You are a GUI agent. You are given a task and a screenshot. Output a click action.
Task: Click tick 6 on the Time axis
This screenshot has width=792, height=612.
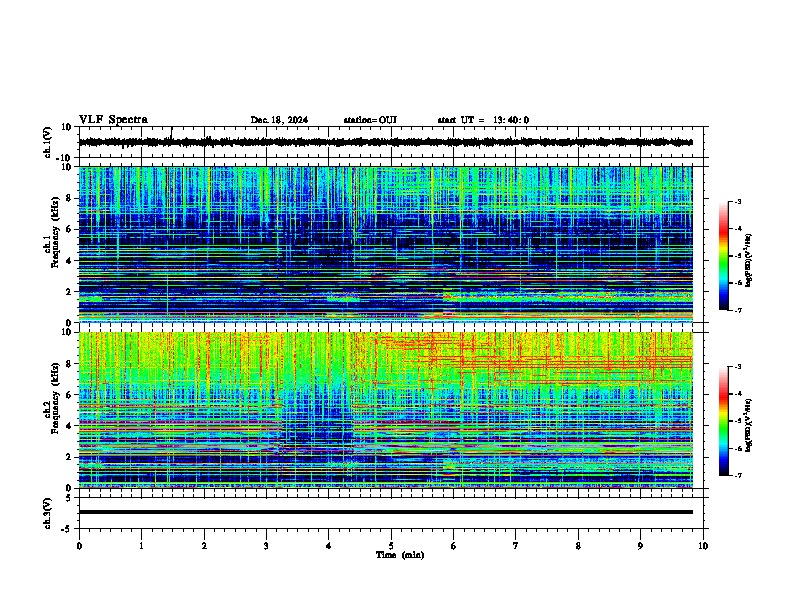[454, 546]
